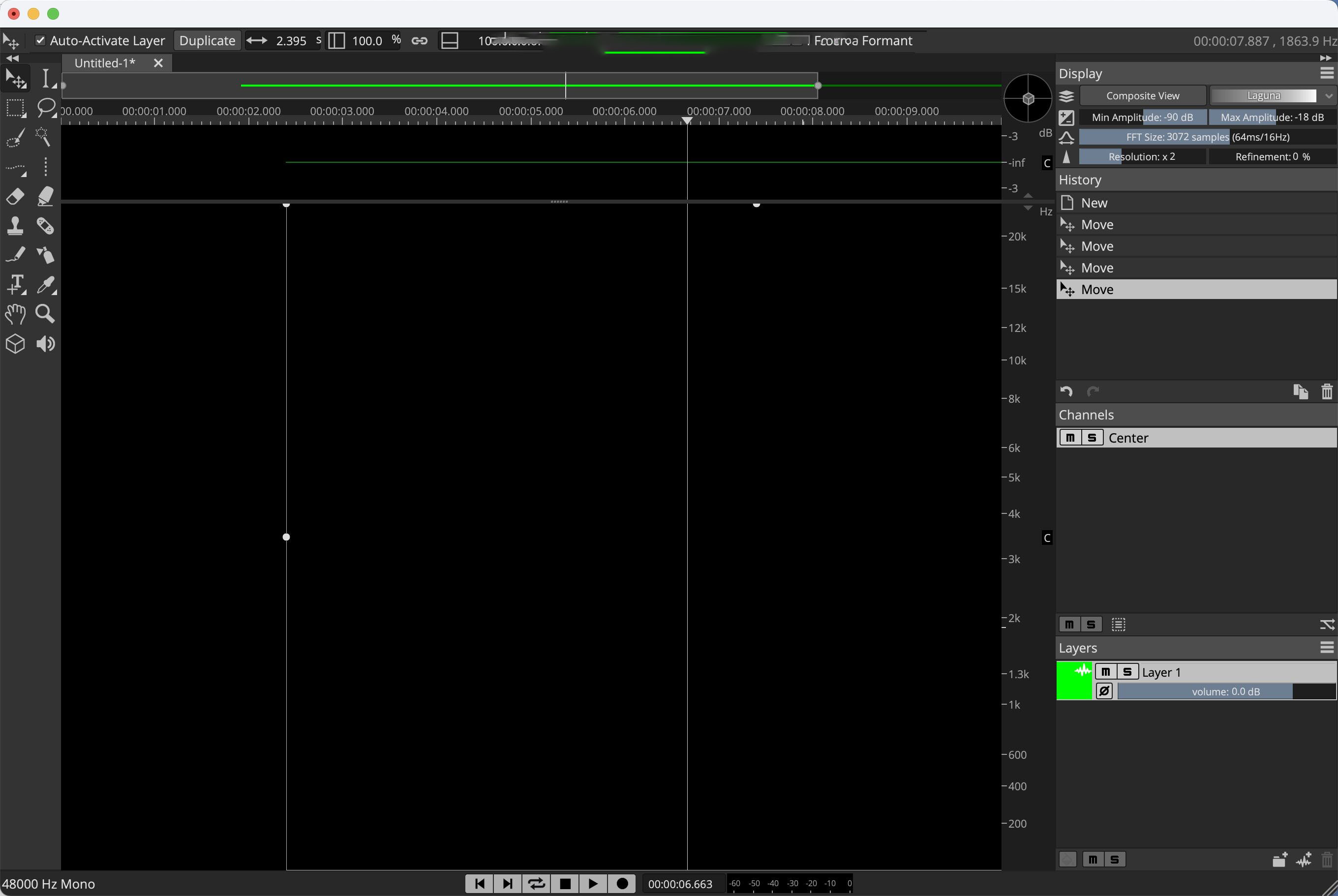1338x896 pixels.
Task: Toggle phase invert on Layer 1
Action: [1104, 691]
